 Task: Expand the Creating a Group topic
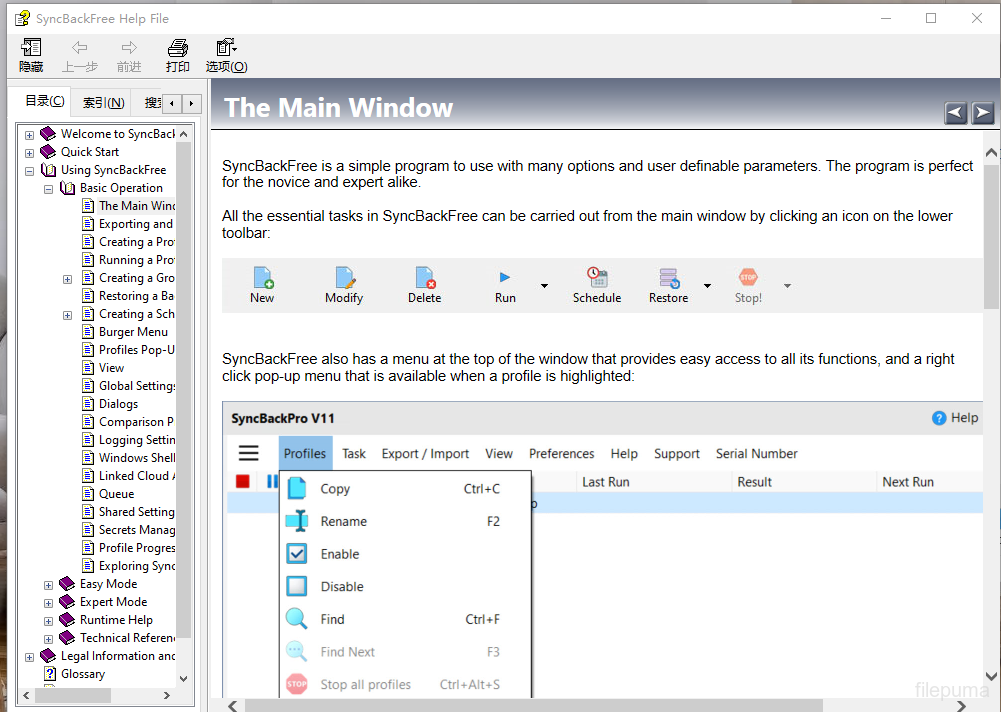(x=68, y=279)
